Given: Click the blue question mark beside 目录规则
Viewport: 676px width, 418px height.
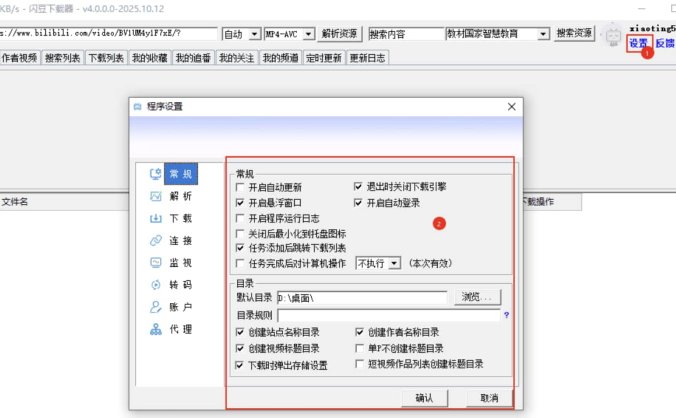Looking at the screenshot, I should pyautogui.click(x=507, y=315).
